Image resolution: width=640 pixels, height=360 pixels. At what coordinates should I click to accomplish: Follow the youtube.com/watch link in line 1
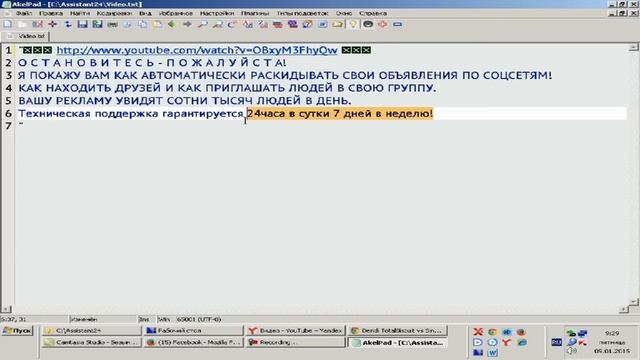click(x=197, y=50)
